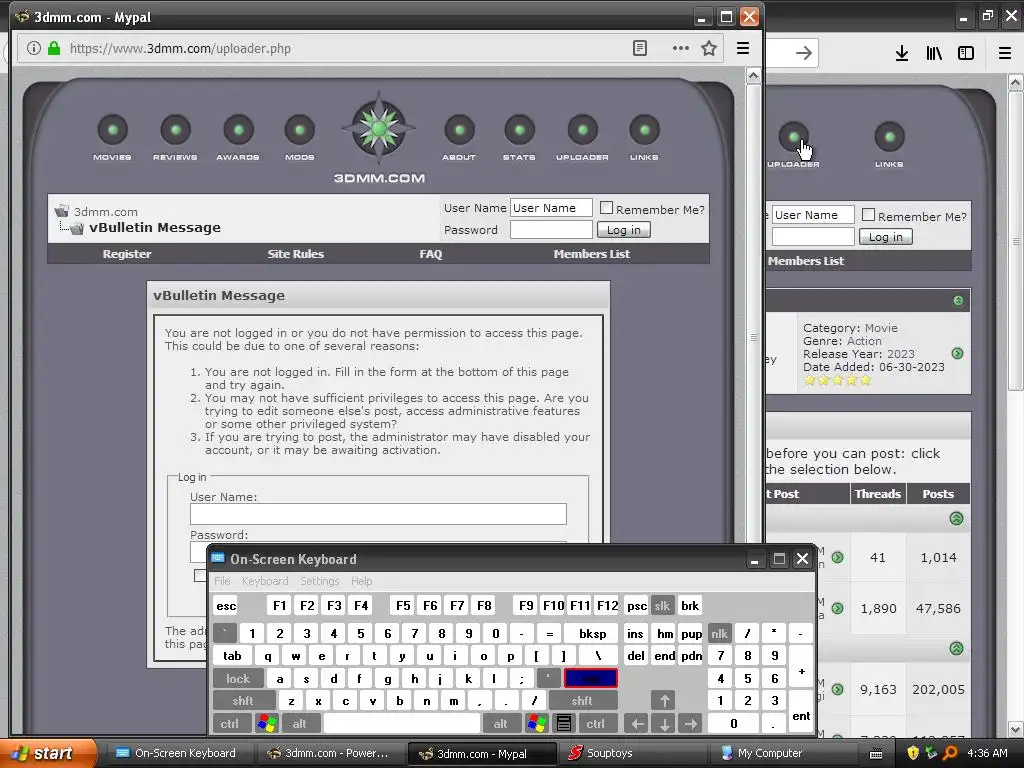Go to last post arrow in 1,014 posts row
The image size is (1024, 768).
click(x=837, y=557)
